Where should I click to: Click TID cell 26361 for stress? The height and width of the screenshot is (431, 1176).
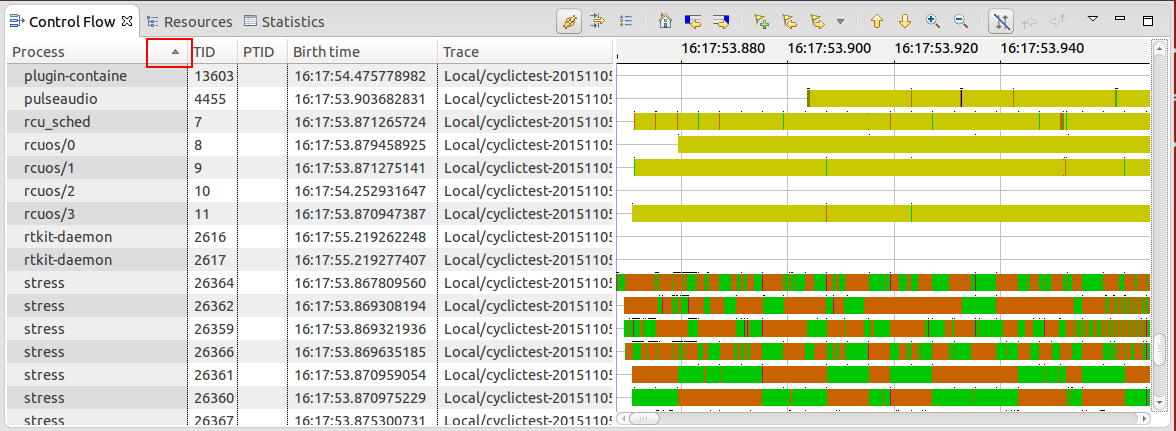pos(214,375)
